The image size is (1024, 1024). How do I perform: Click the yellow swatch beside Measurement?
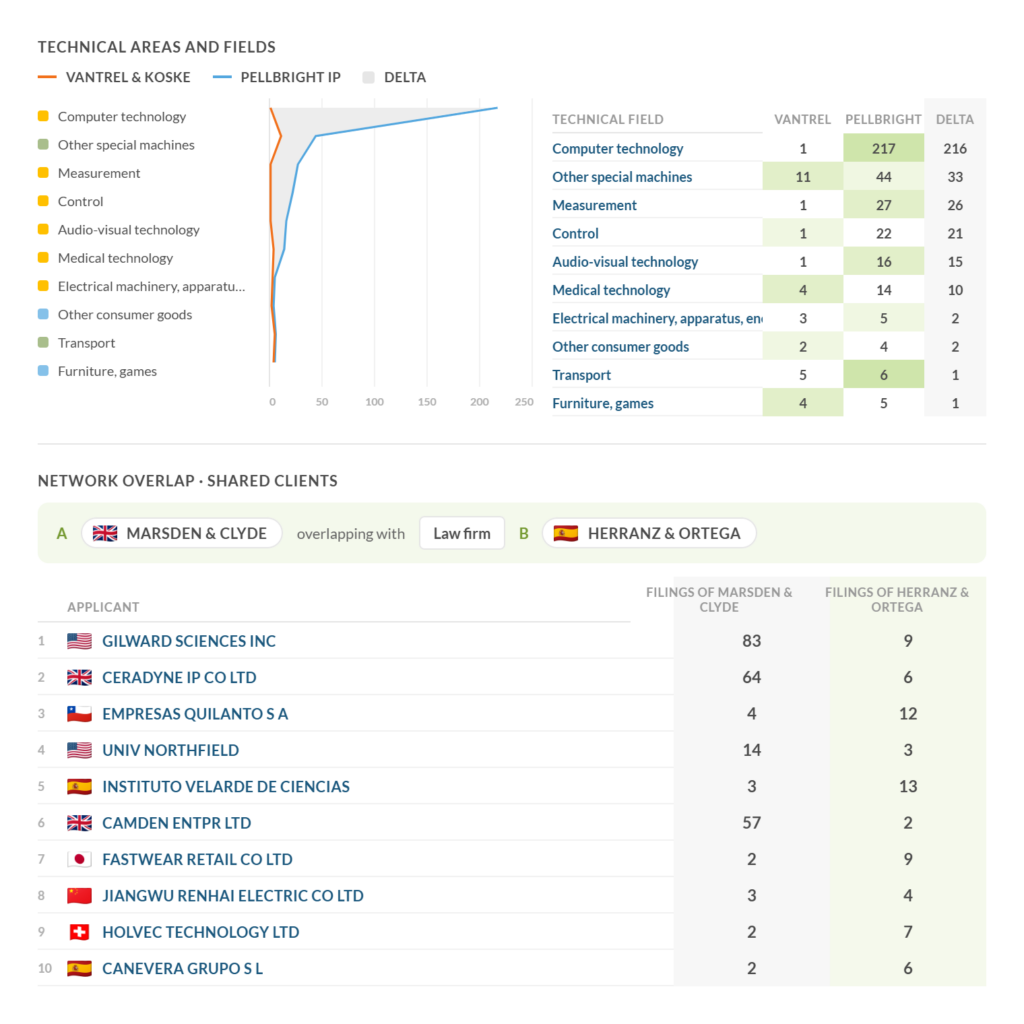point(43,172)
